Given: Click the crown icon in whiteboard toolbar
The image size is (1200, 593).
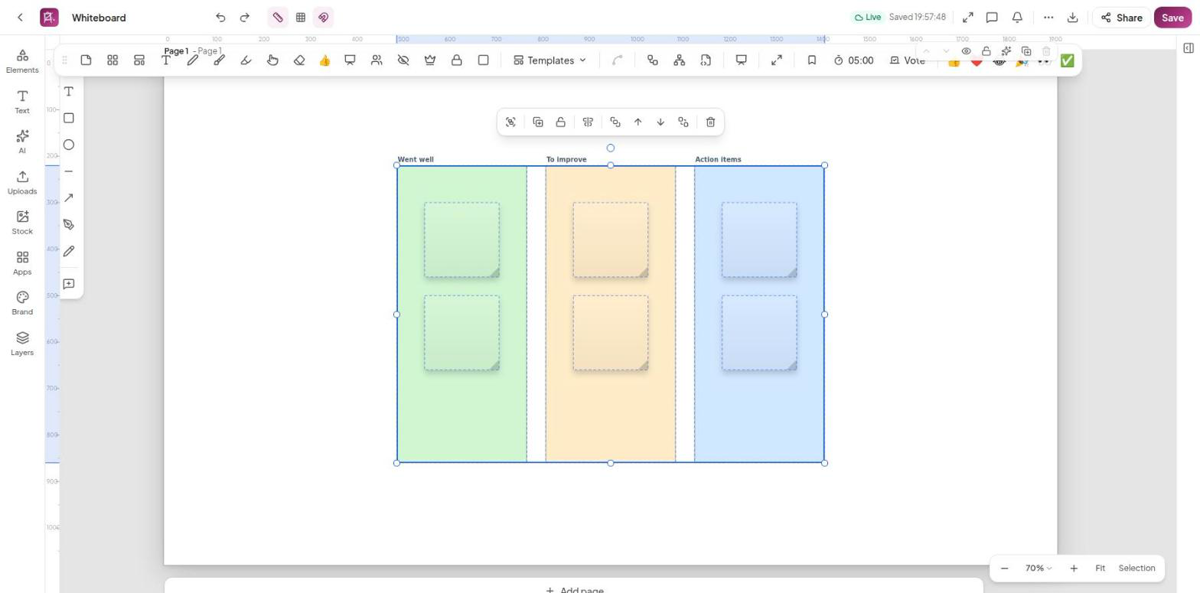Looking at the screenshot, I should coord(430,60).
